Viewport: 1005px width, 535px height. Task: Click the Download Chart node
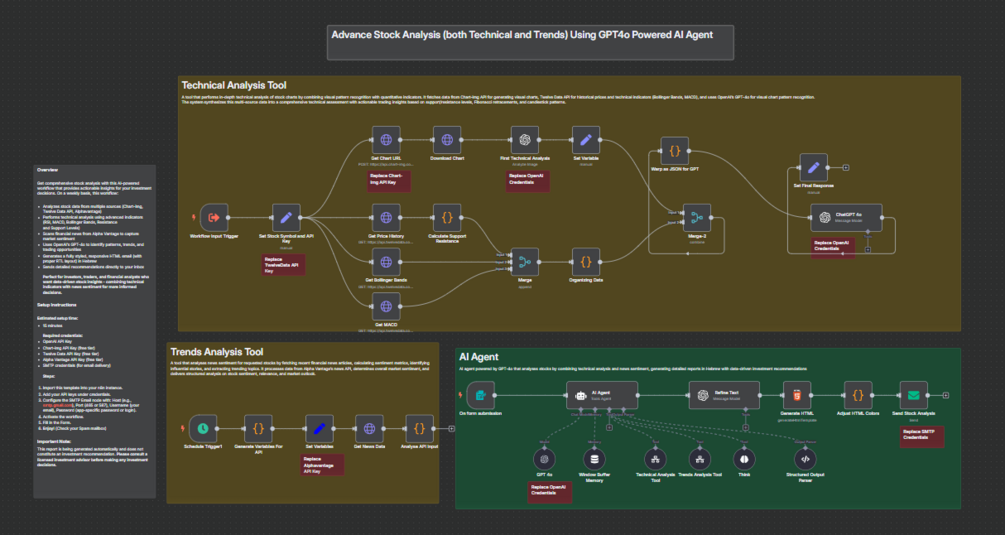447,140
